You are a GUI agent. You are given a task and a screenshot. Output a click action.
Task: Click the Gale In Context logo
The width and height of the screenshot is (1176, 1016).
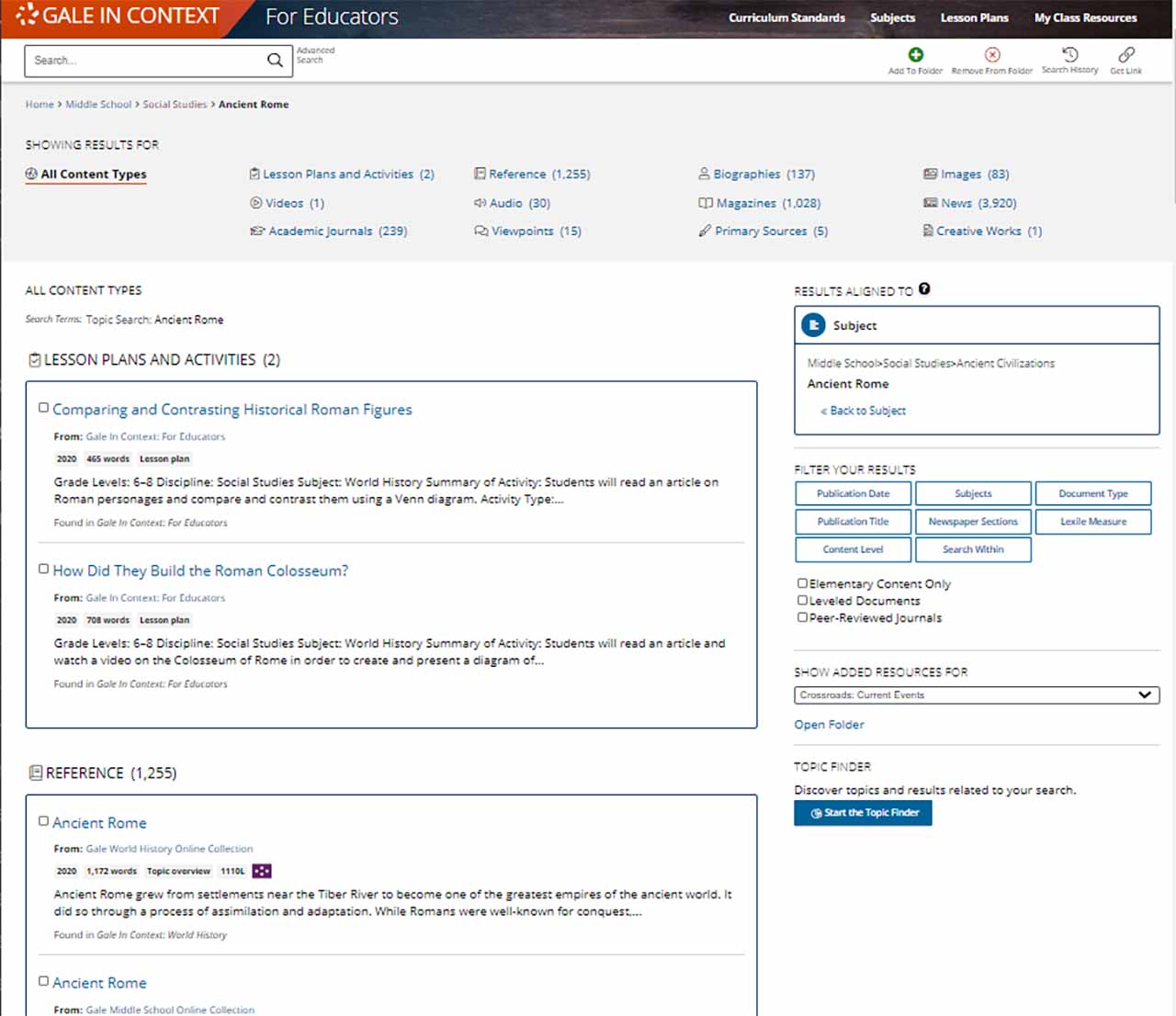coord(119,16)
